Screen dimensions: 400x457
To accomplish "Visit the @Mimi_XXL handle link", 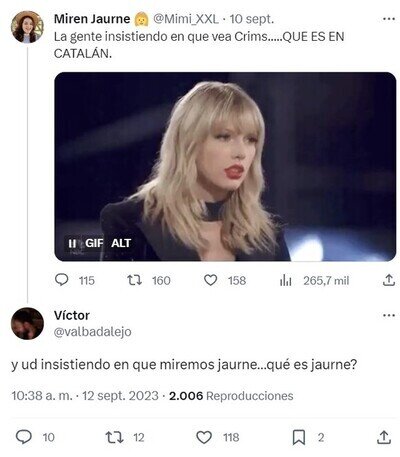I will 186,19.
